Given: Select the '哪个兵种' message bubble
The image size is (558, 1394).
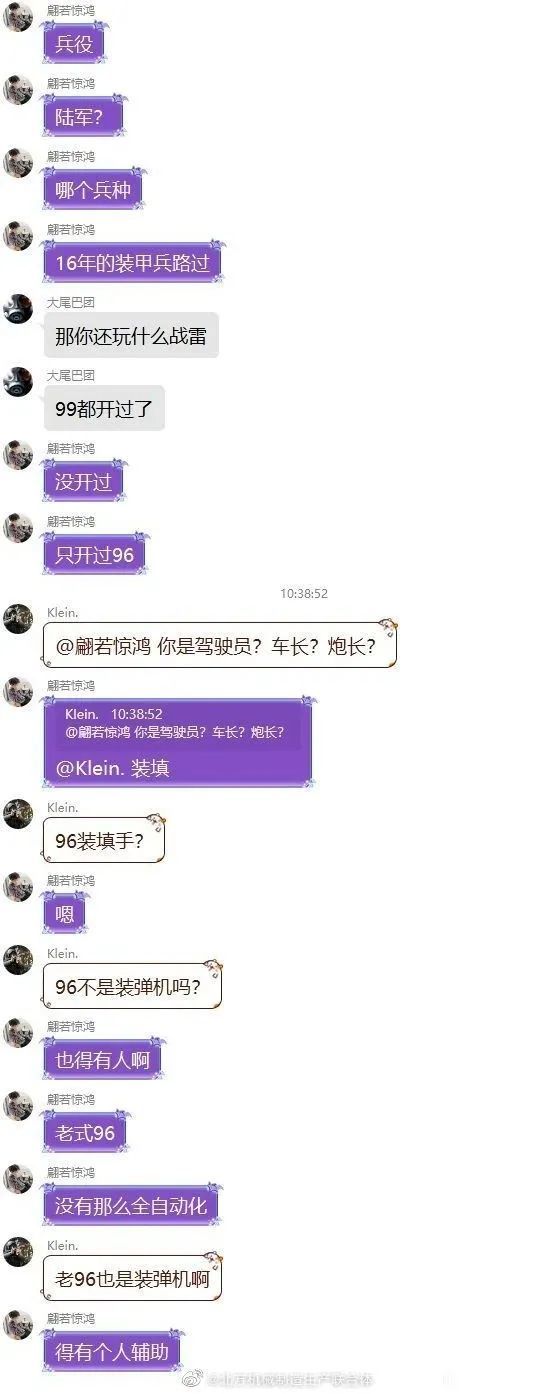Looking at the screenshot, I should pyautogui.click(x=93, y=190).
